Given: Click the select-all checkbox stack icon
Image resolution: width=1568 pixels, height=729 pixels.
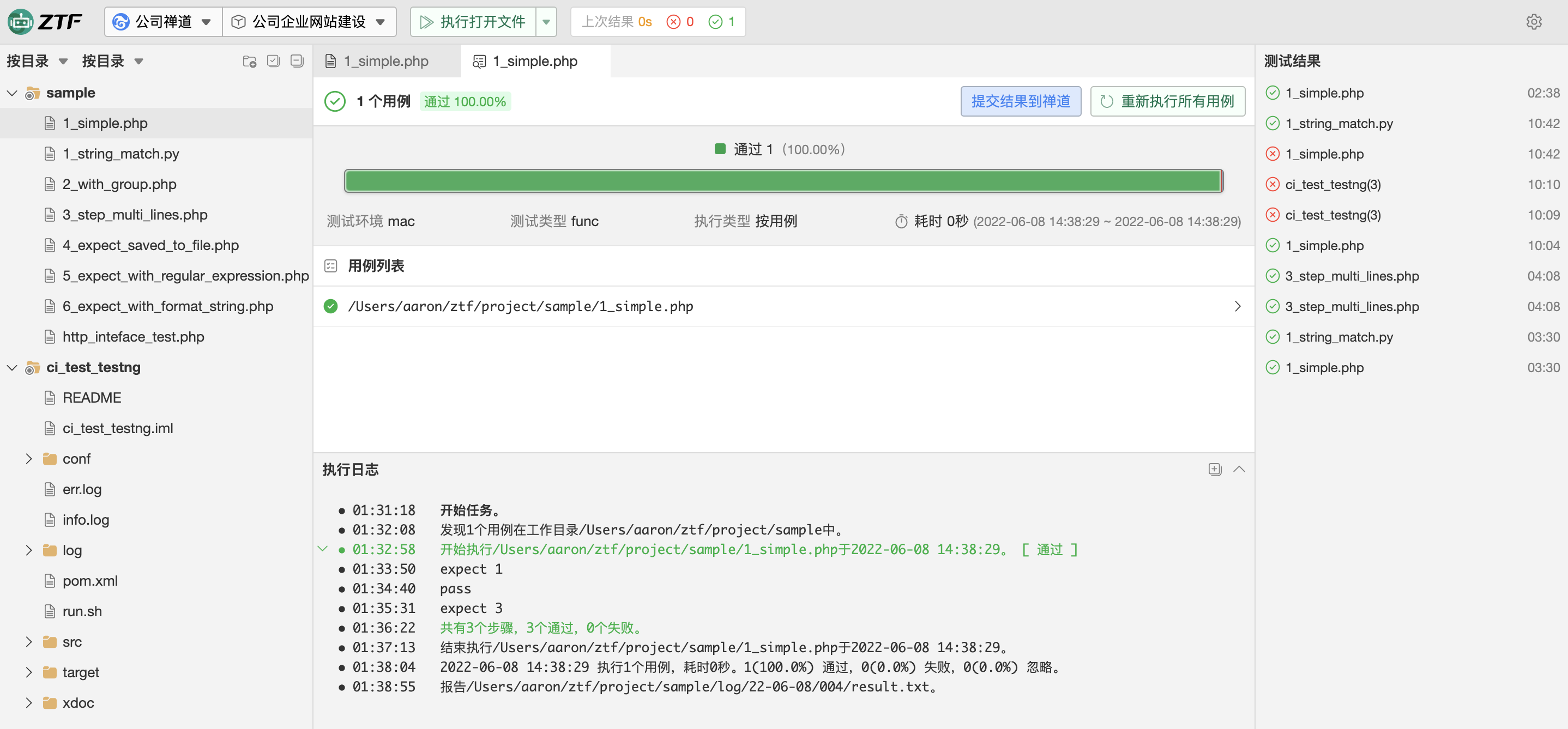Looking at the screenshot, I should pos(273,61).
